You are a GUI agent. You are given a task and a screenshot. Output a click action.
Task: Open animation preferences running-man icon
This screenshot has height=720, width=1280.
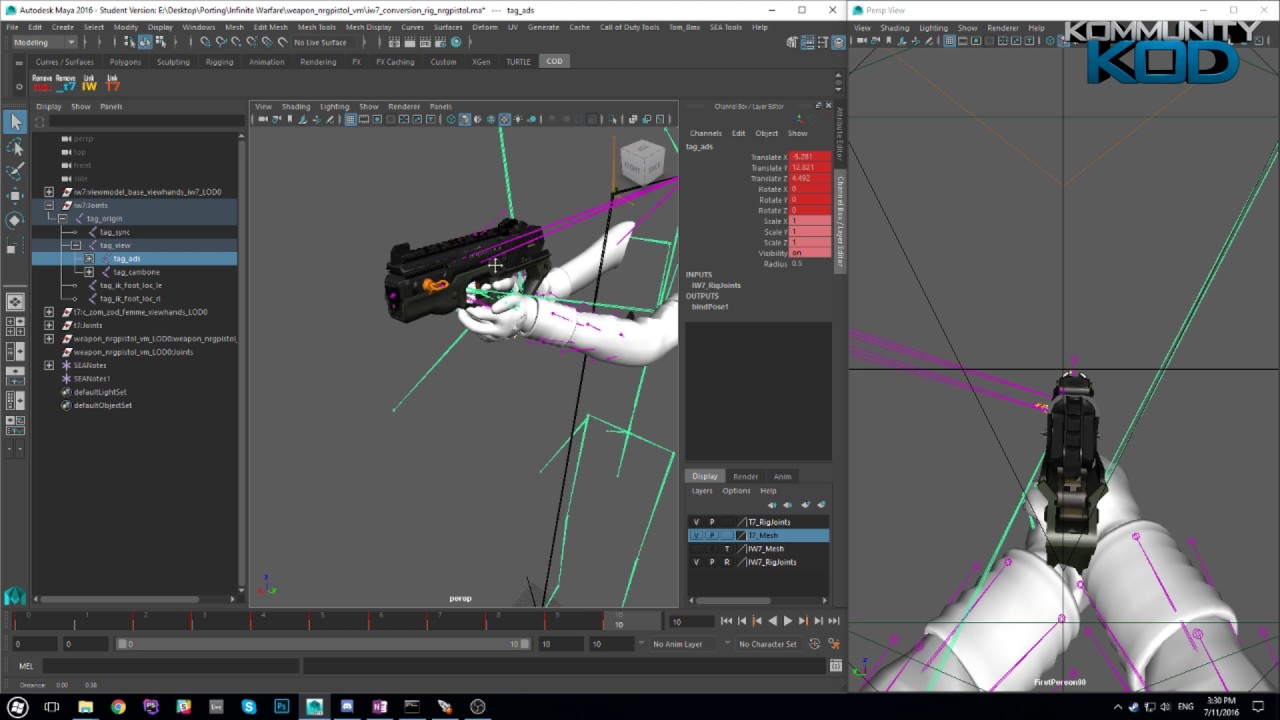click(x=833, y=644)
